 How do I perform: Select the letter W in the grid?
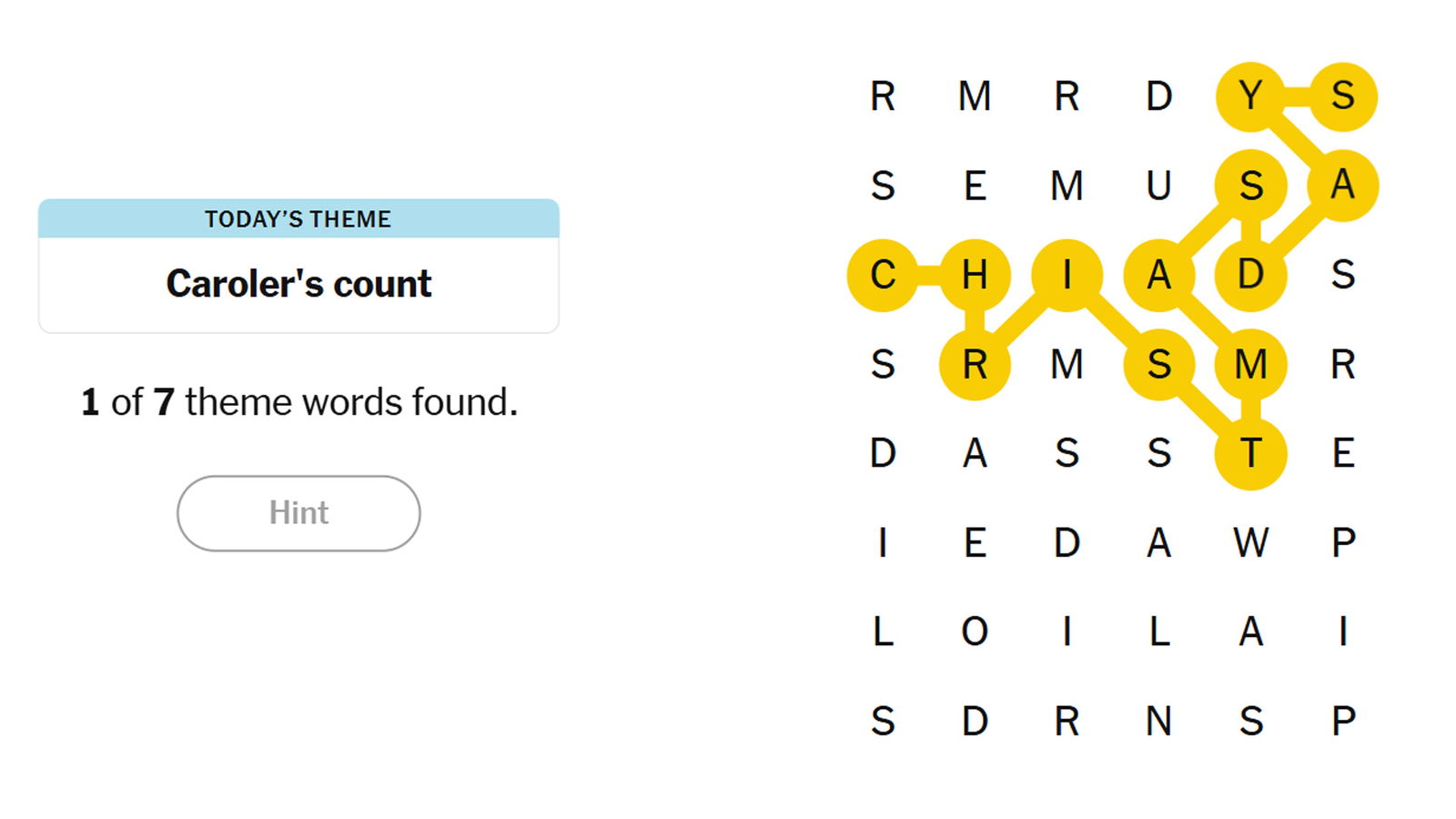1251,542
